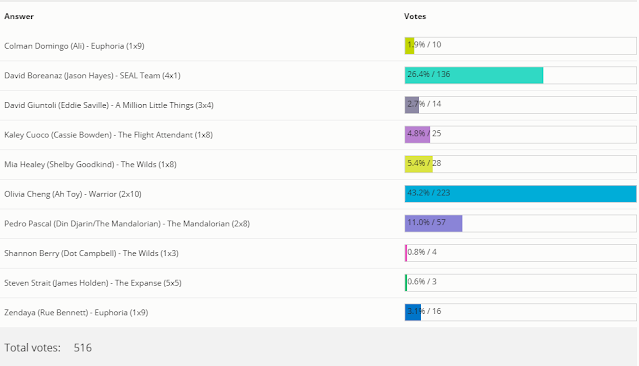The width and height of the screenshot is (639, 366).
Task: Click the Steven Strait green vote sliver
Action: pos(406,283)
